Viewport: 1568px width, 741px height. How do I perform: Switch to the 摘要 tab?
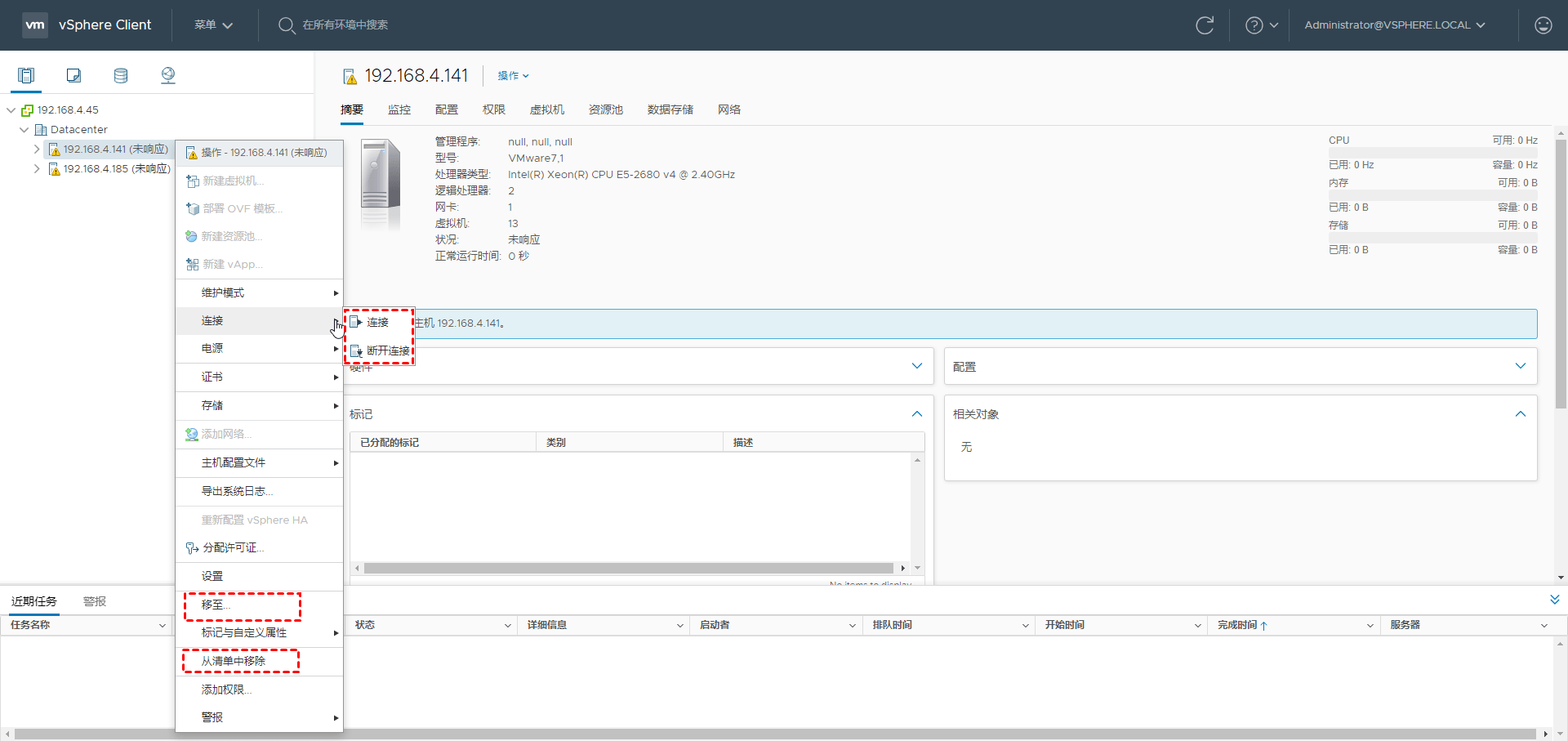[x=352, y=110]
